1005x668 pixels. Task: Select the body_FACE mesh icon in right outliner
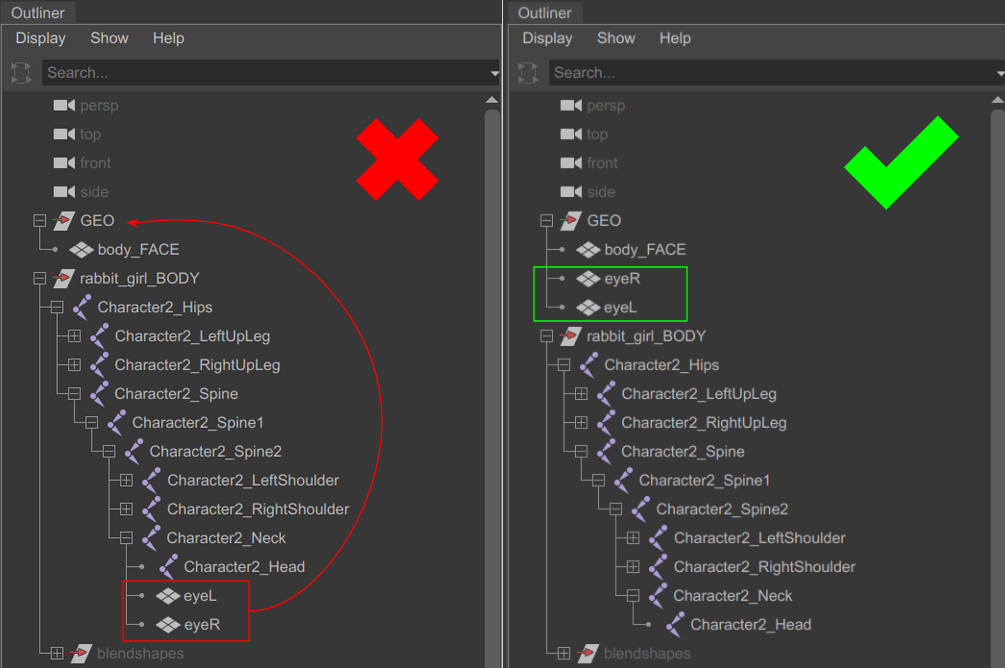tap(588, 249)
